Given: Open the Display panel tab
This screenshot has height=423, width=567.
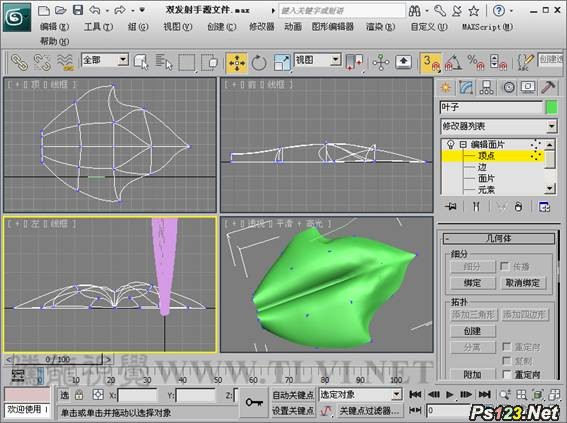Looking at the screenshot, I should click(x=528, y=87).
